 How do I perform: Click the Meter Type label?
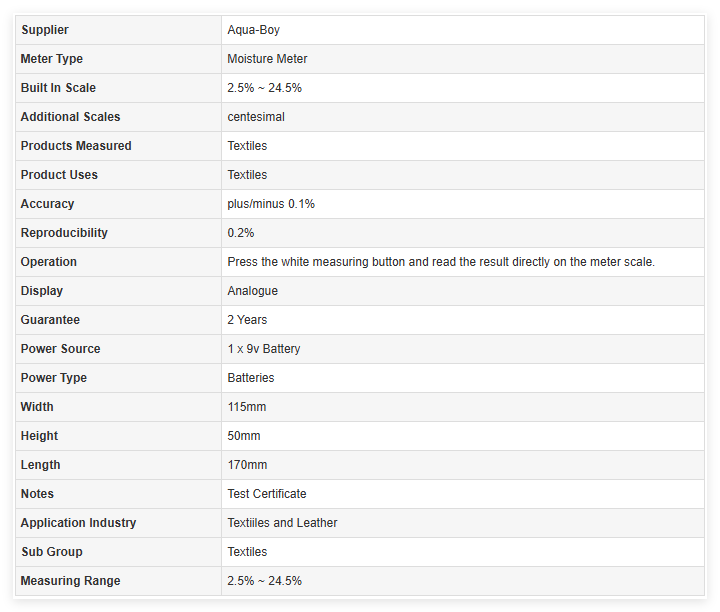(52, 59)
